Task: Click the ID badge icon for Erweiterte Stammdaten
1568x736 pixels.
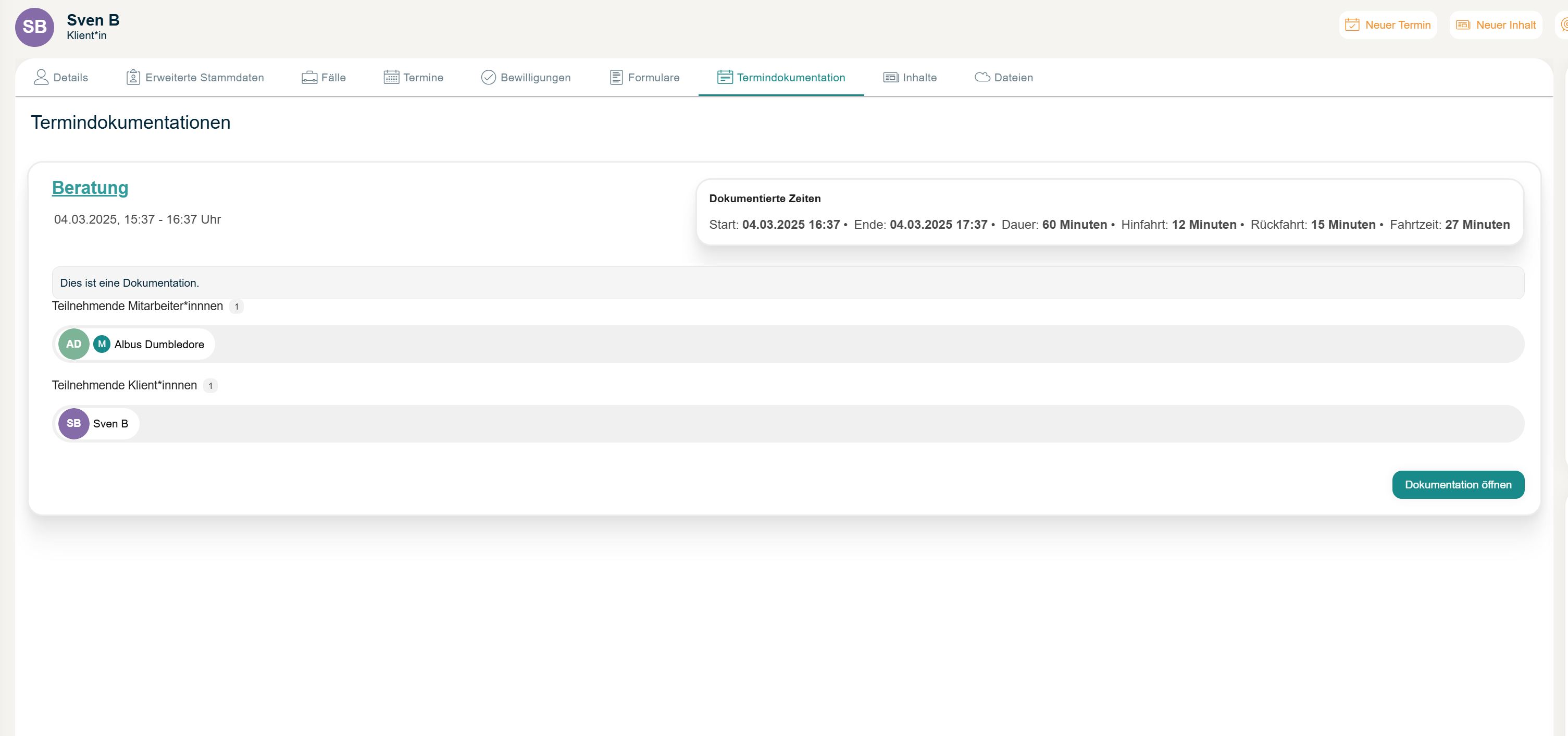Action: click(x=133, y=77)
